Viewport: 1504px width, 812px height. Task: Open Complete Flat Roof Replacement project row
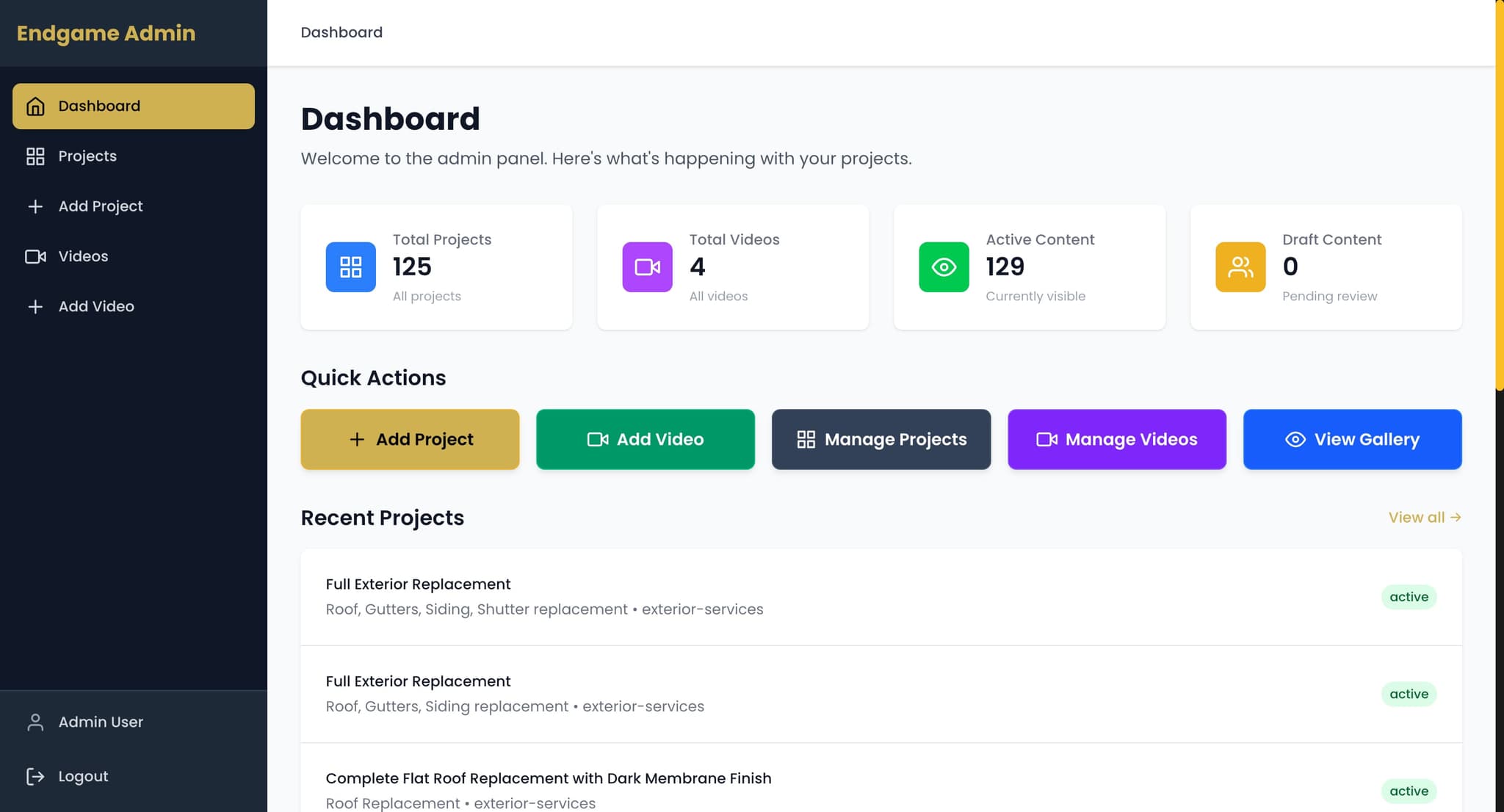pos(548,778)
